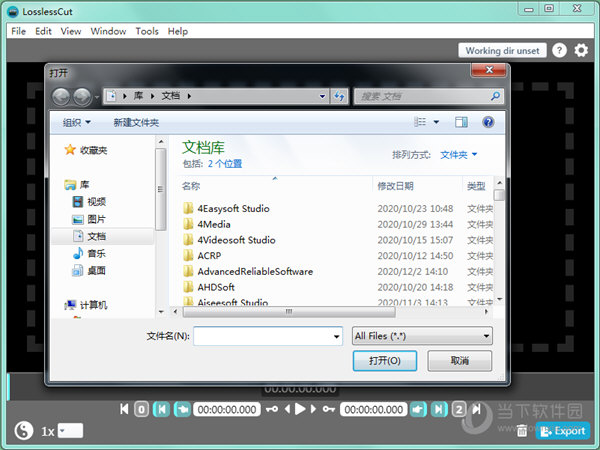Go forward in the open dialog

point(82,96)
